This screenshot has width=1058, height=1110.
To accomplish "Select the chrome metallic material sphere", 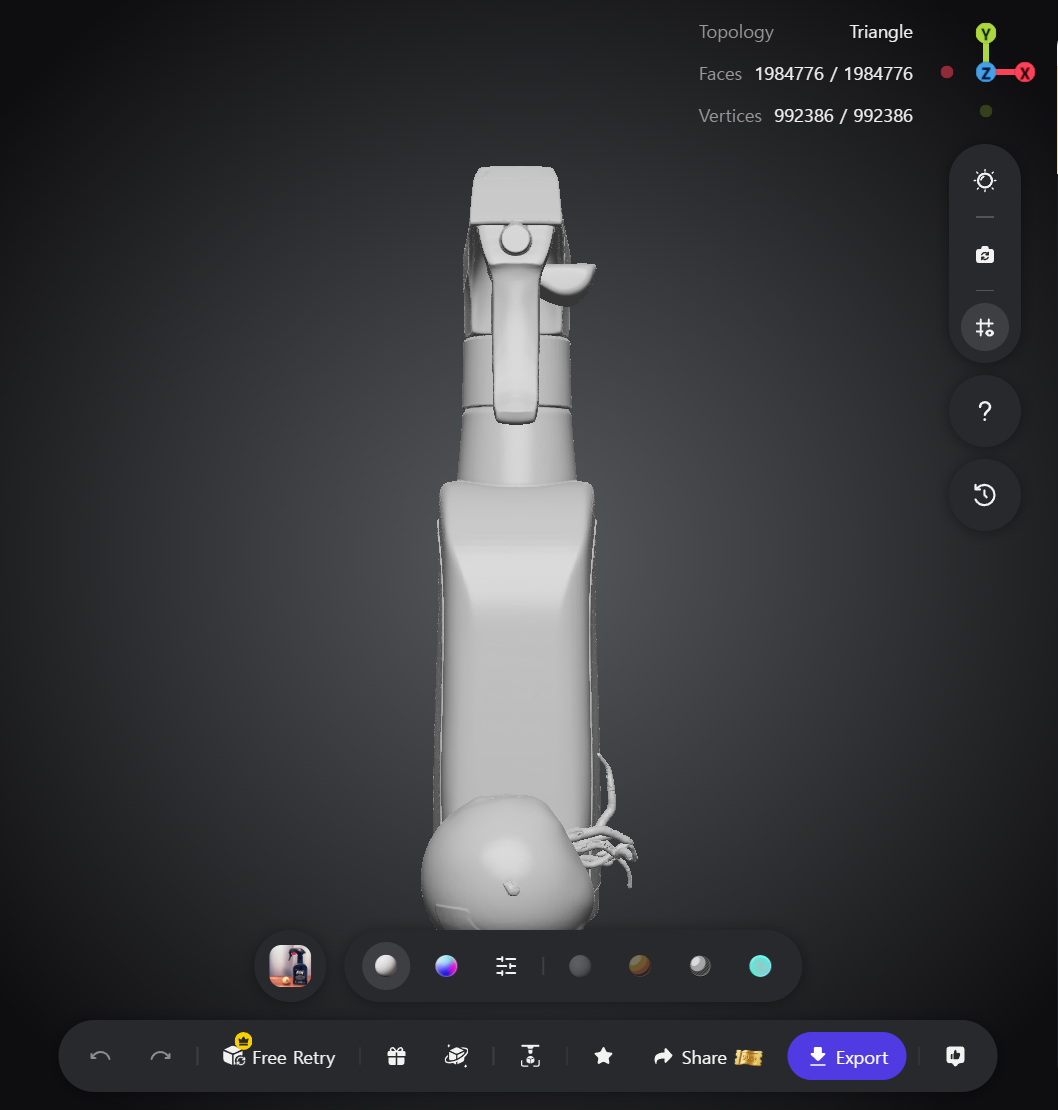I will pos(700,966).
